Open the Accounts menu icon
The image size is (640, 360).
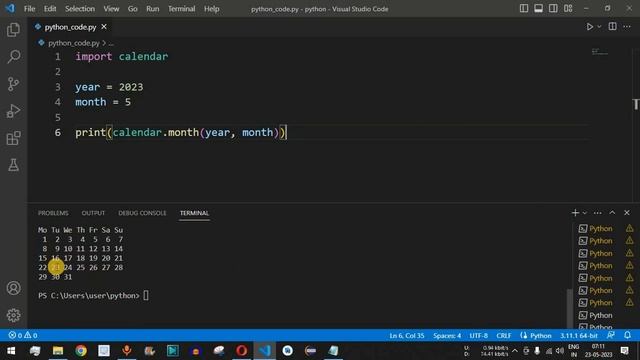[x=13, y=288]
